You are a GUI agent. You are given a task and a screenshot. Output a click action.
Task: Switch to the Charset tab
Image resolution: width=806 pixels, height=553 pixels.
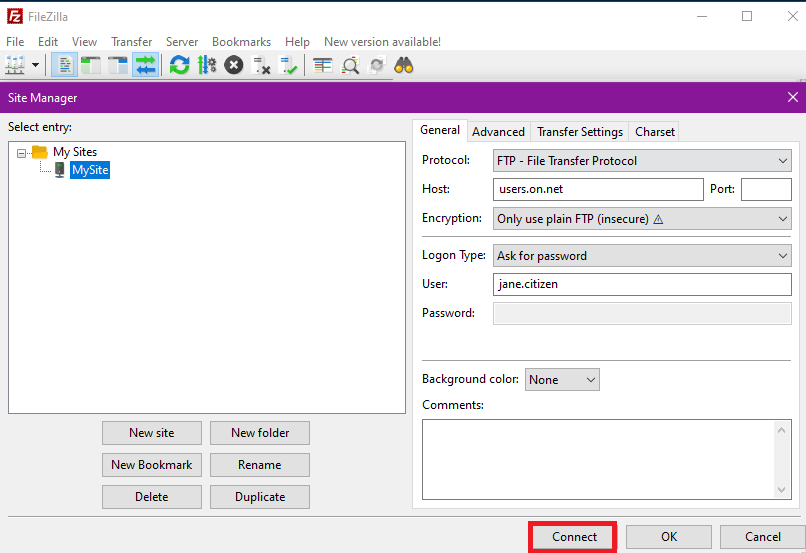click(x=654, y=132)
